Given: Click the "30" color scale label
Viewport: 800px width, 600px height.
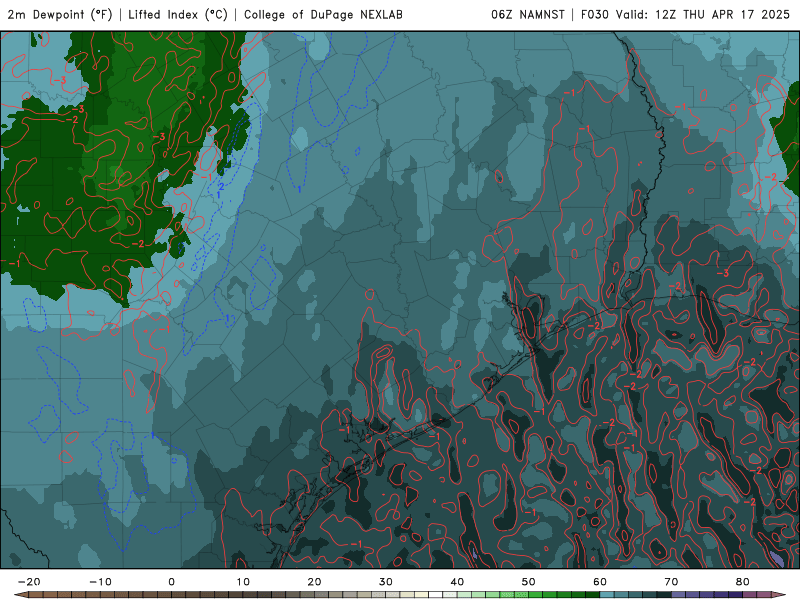Looking at the screenshot, I should [x=386, y=582].
